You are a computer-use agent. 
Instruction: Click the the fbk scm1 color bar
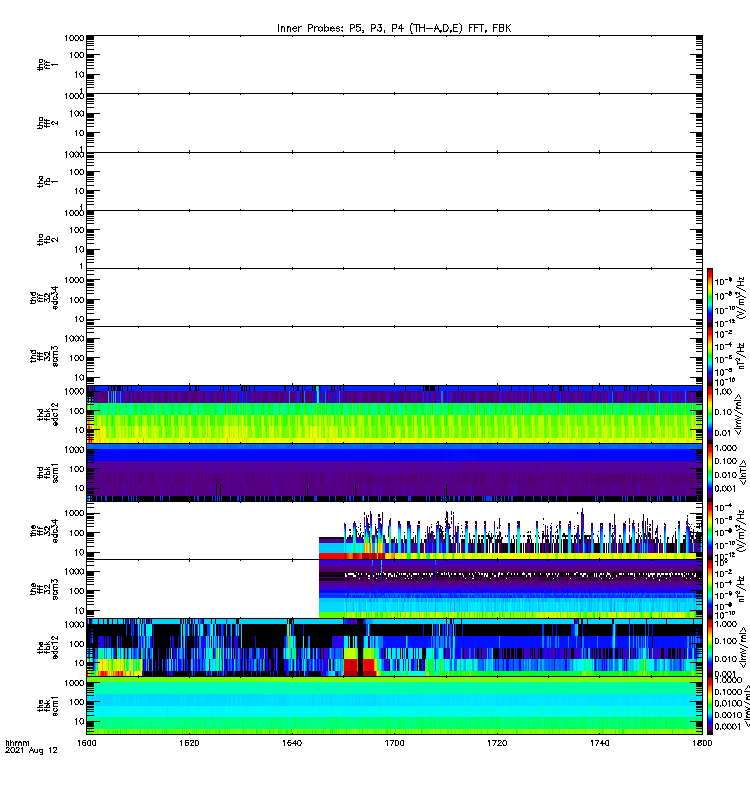click(x=710, y=706)
